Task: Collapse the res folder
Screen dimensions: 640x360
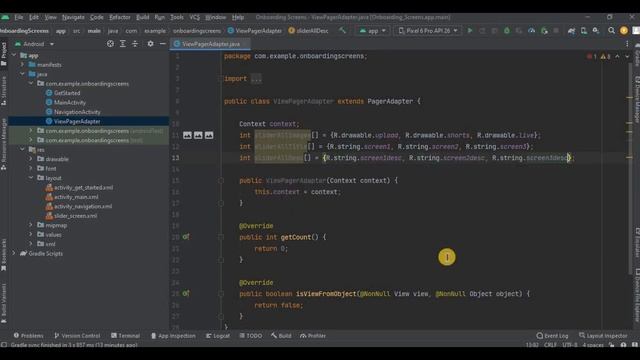Action: 22,149
